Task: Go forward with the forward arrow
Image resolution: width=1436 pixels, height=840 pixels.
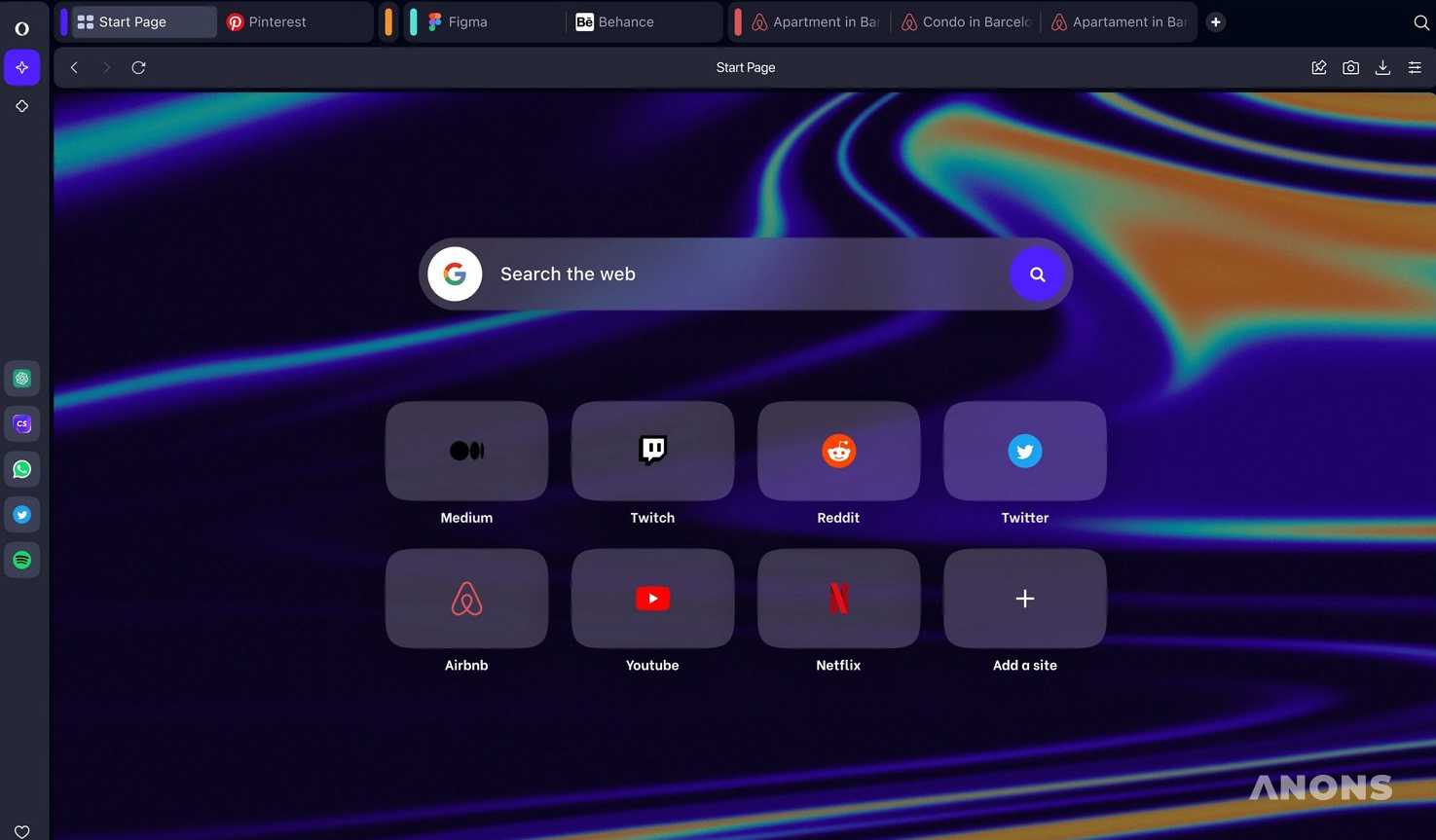Action: click(106, 67)
